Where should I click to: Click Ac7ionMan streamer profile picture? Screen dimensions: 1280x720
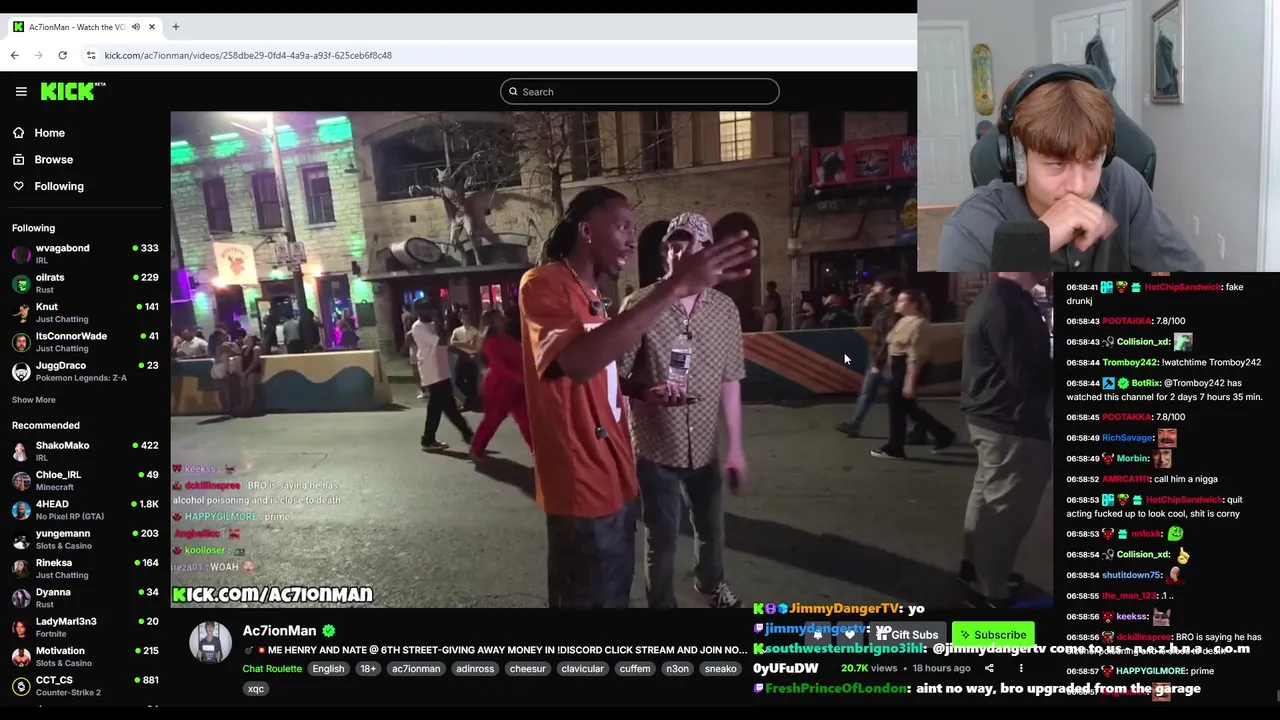click(210, 642)
